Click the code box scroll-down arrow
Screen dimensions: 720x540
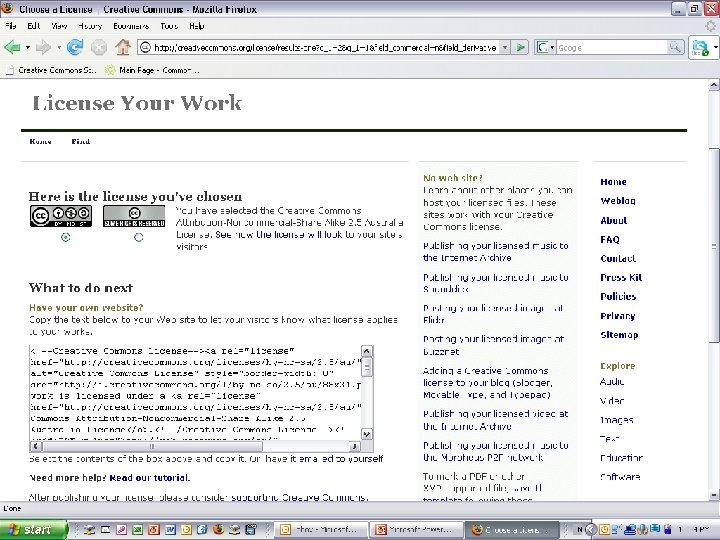coord(366,434)
